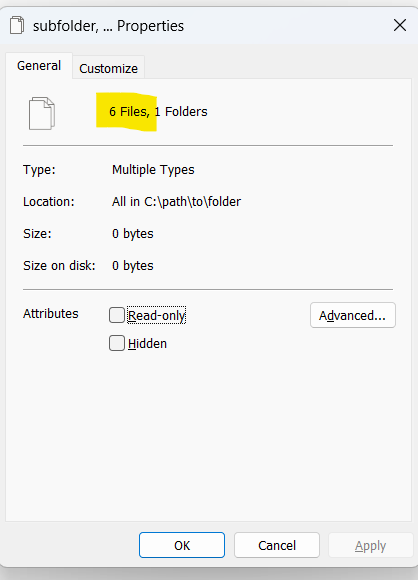Enable the Read-only checkbox

click(117, 315)
